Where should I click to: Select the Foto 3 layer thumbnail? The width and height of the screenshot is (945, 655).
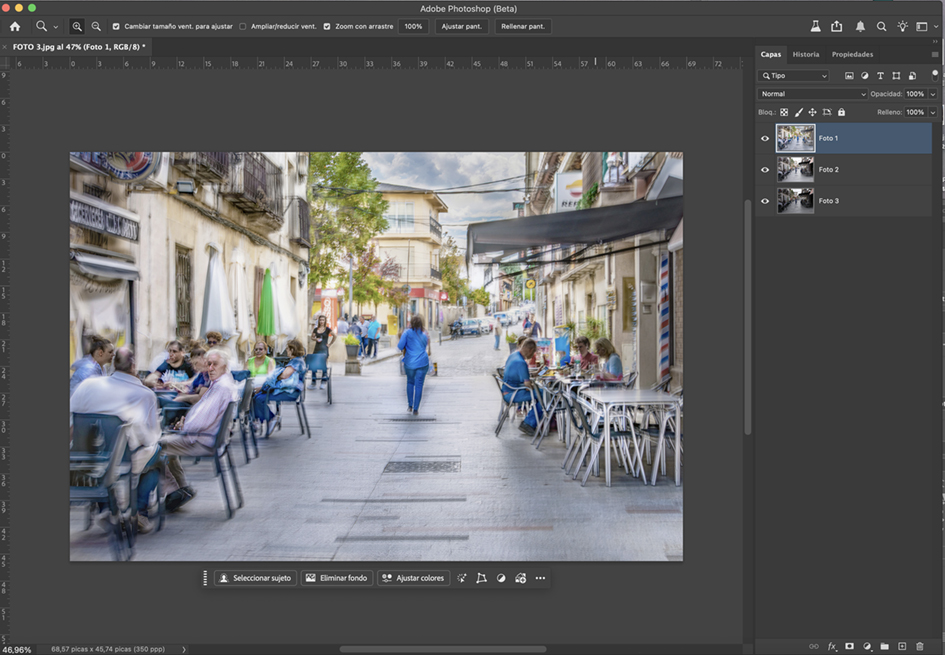point(796,201)
